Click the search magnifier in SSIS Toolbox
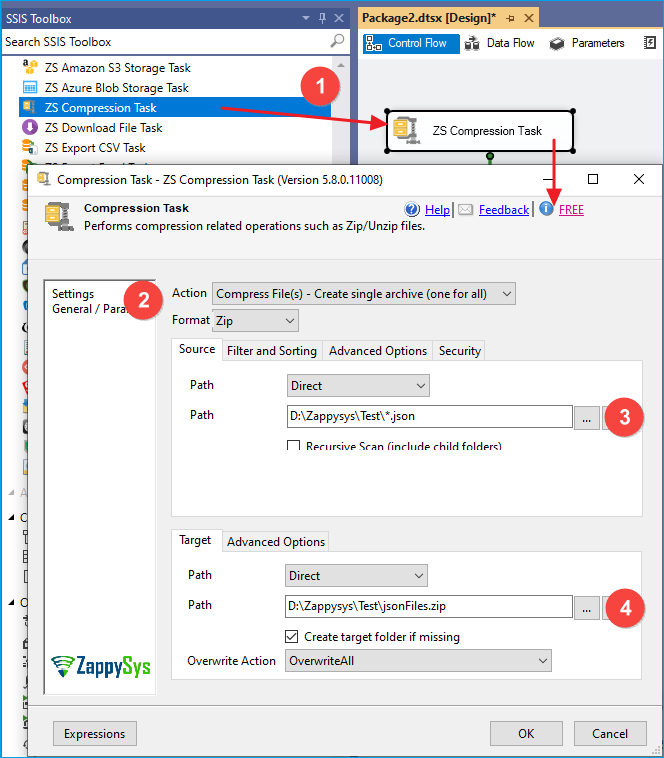The height and width of the screenshot is (758, 664). [x=337, y=42]
